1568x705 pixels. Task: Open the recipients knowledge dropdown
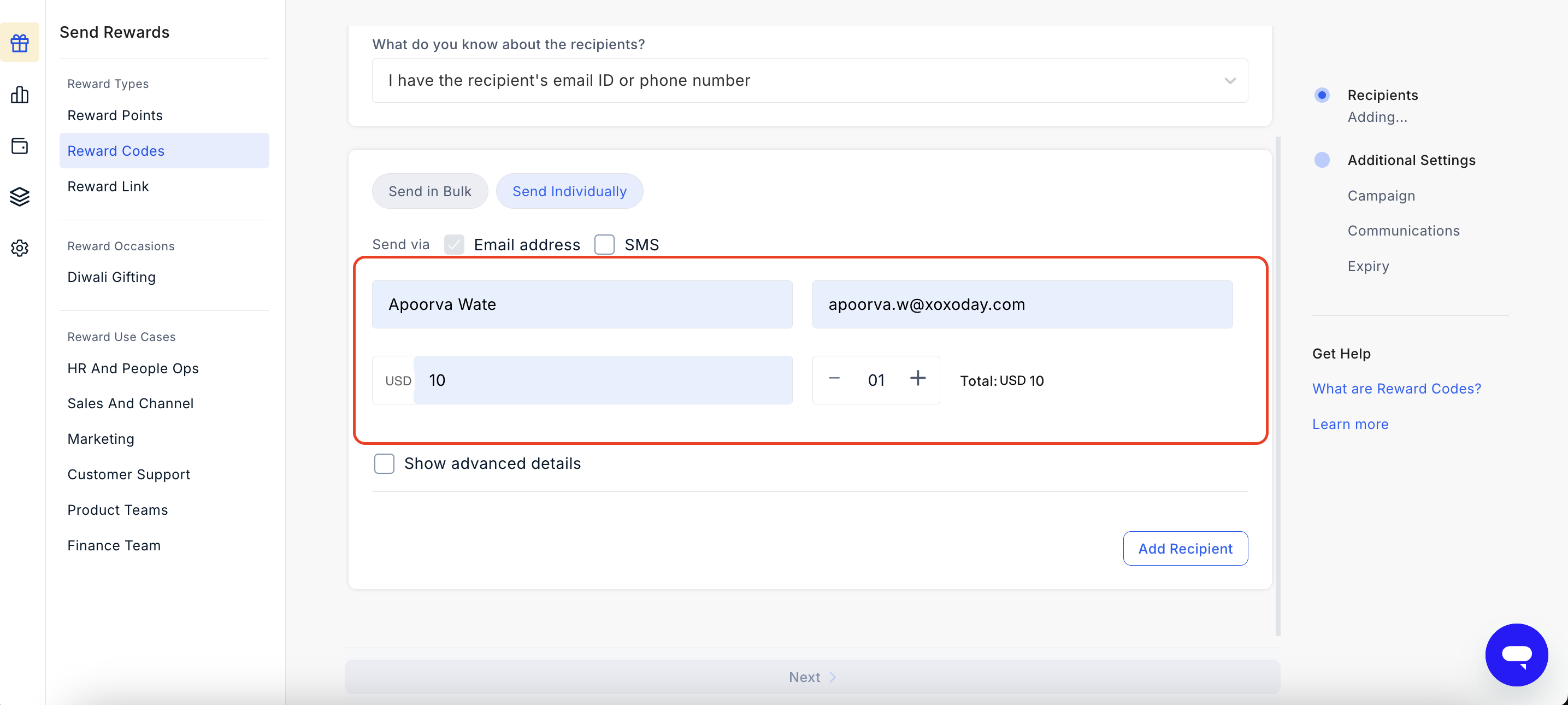[x=810, y=80]
